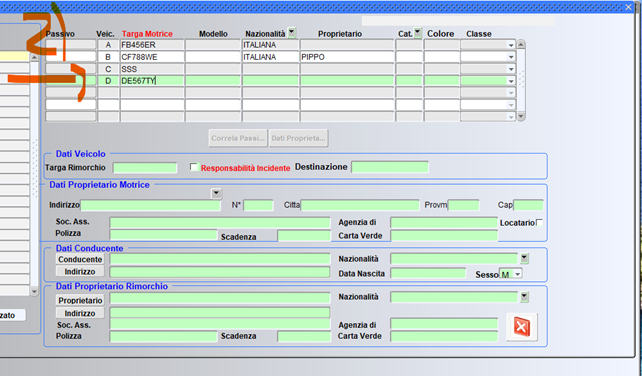Click the Data Nascita field

(x=428, y=273)
